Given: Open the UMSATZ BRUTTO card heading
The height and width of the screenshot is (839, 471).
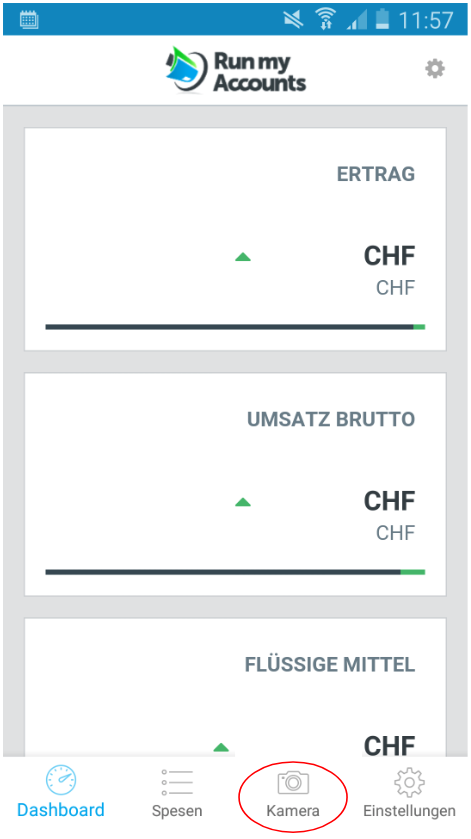Looking at the screenshot, I should coord(331,419).
